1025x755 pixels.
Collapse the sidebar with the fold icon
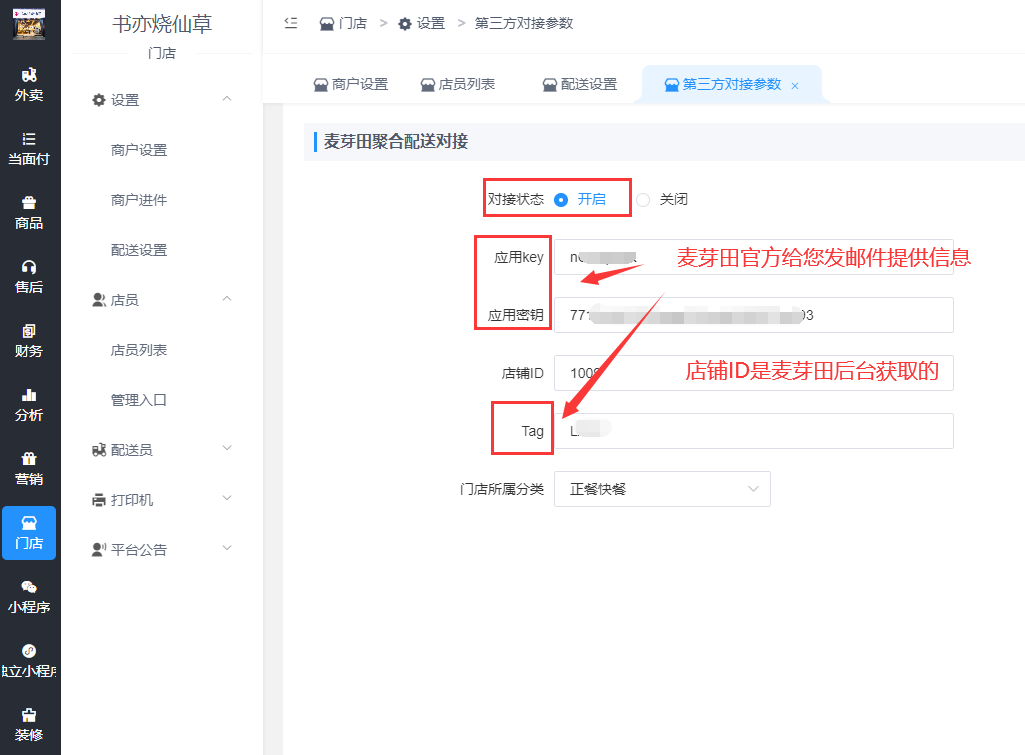(x=291, y=23)
